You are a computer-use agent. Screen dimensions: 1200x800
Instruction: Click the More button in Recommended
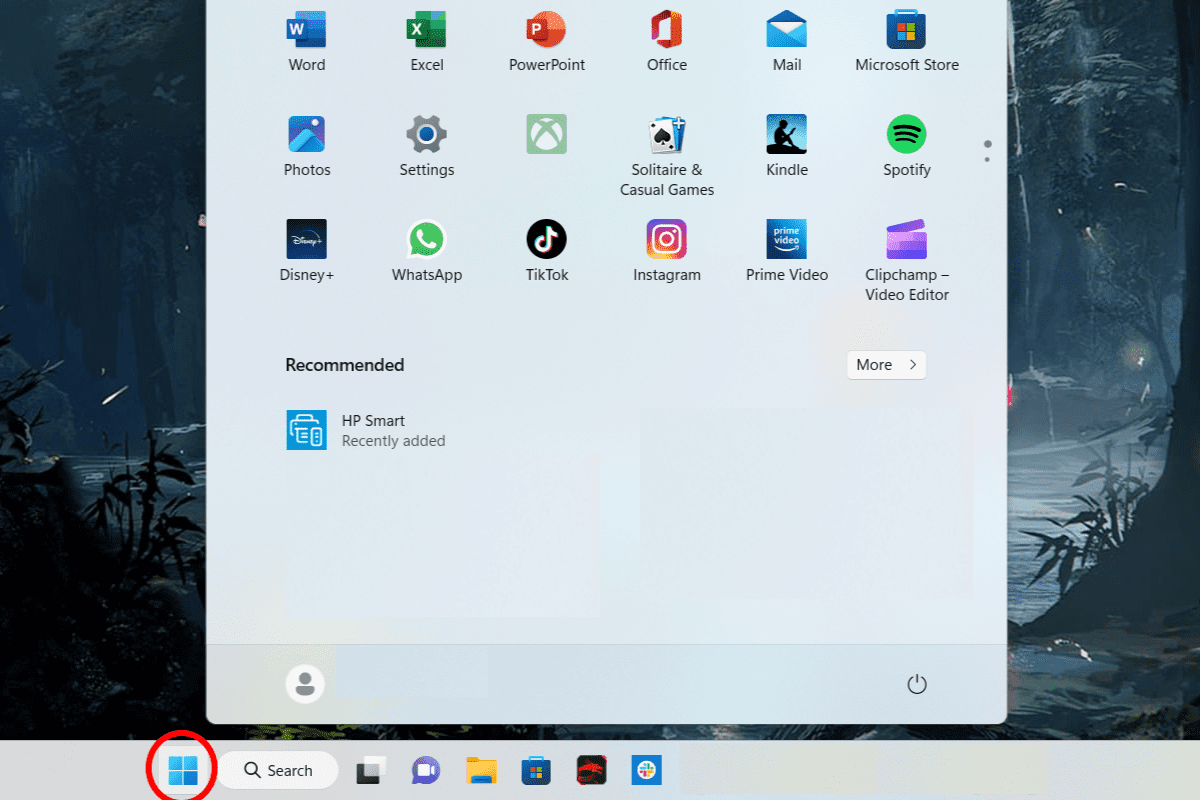point(886,365)
